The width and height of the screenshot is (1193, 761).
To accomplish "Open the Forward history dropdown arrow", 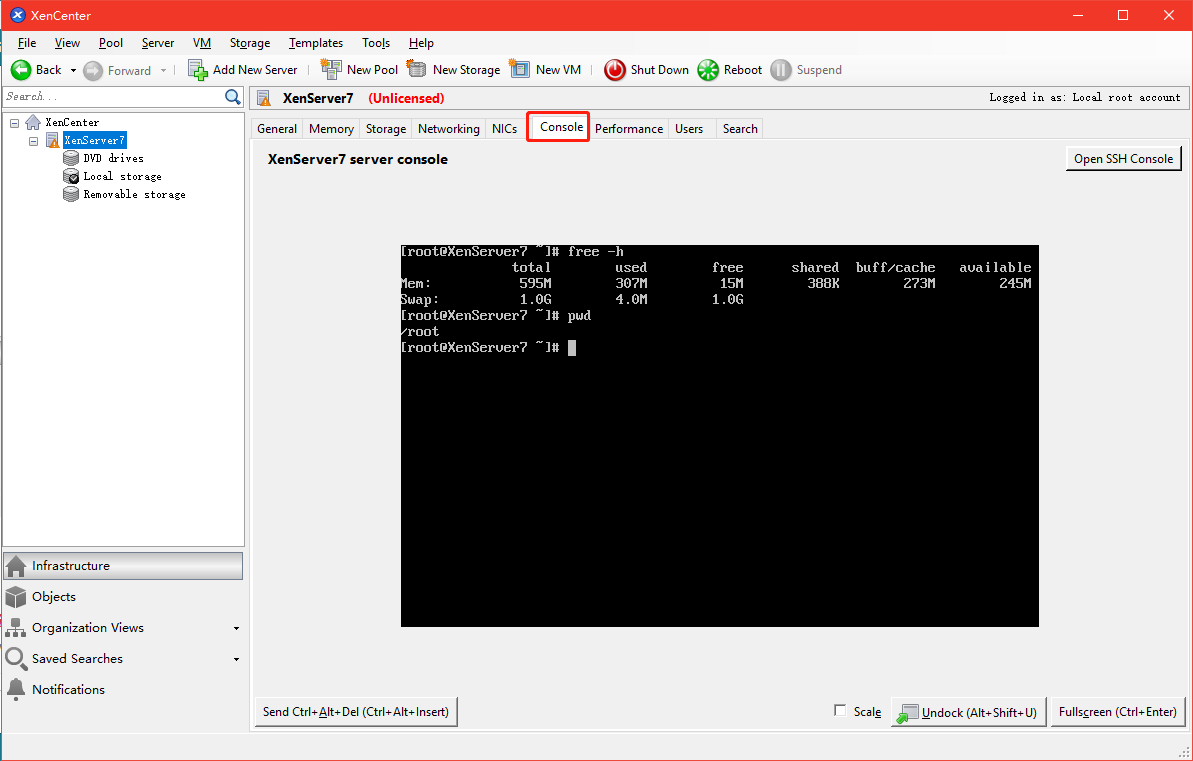I will tap(163, 71).
